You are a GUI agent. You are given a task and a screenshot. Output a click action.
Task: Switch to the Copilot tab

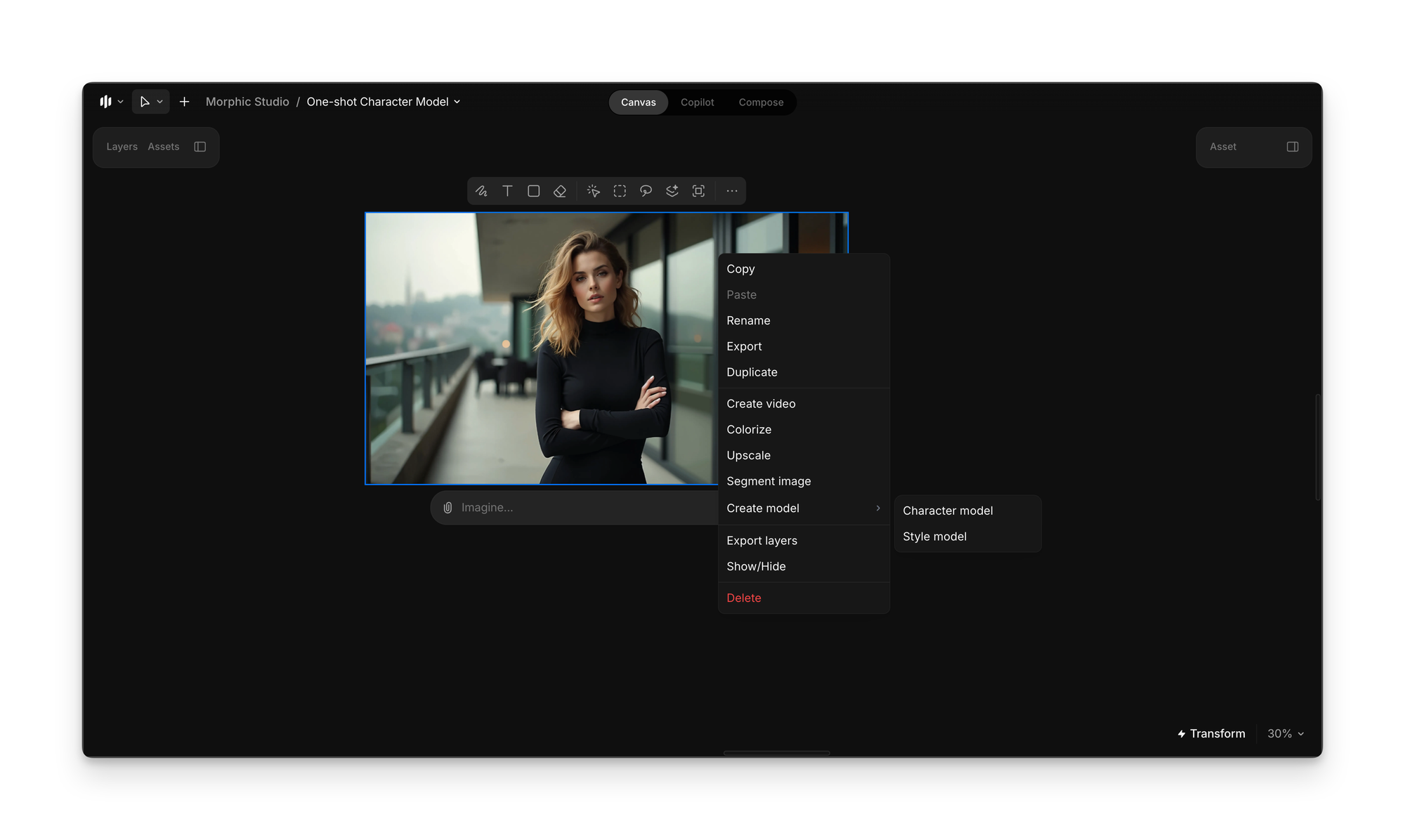[x=697, y=103]
